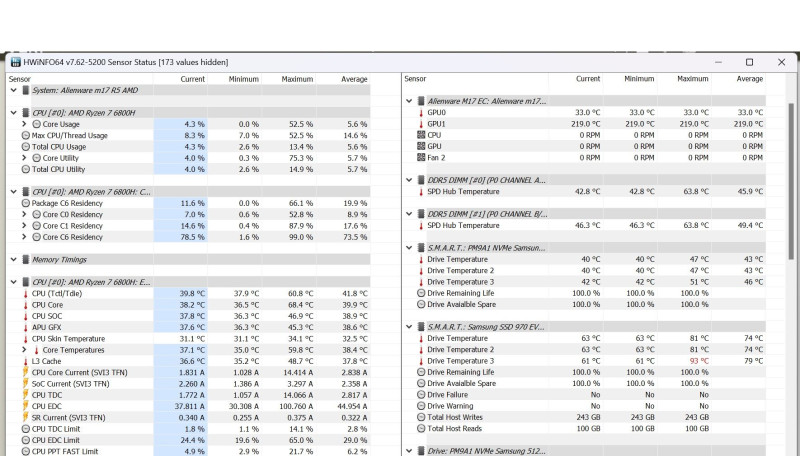This screenshot has width=800, height=456.
Task: Click the circle icon beside CPU TDC Limit
Action: [26, 429]
